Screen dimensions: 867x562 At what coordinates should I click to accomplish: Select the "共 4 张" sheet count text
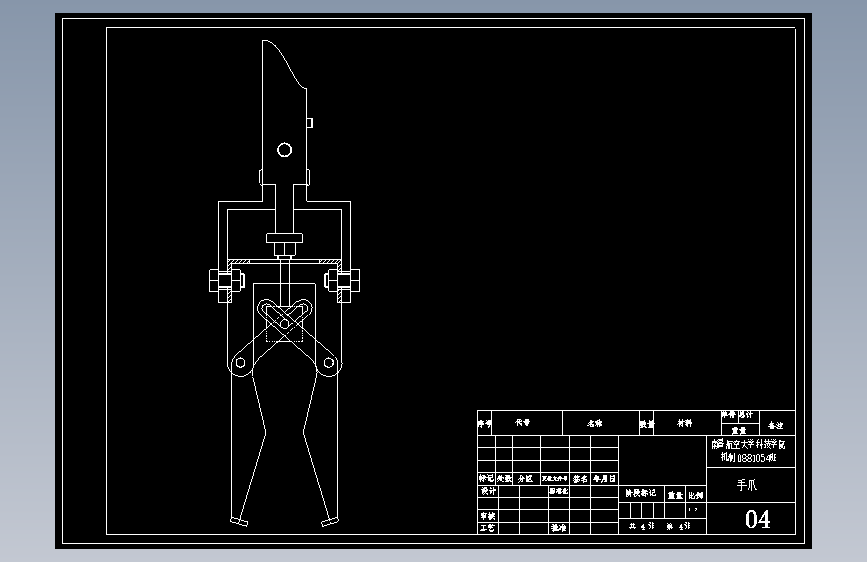point(641,527)
